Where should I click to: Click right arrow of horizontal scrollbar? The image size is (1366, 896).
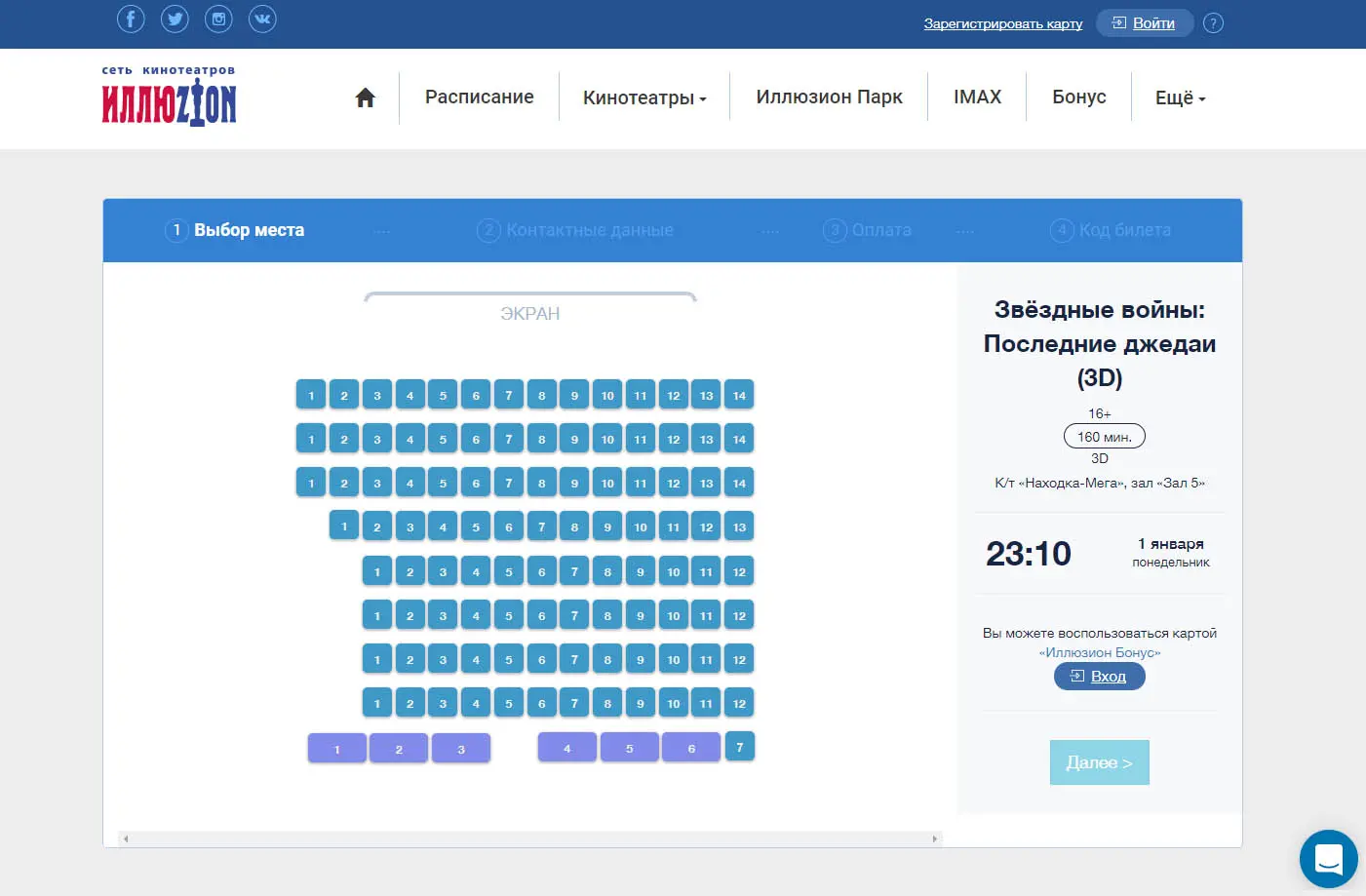click(935, 838)
